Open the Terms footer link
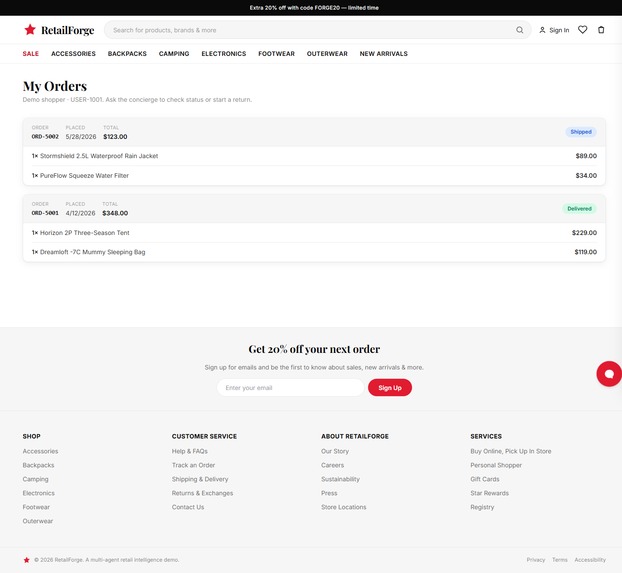The image size is (622, 573). pos(559,560)
